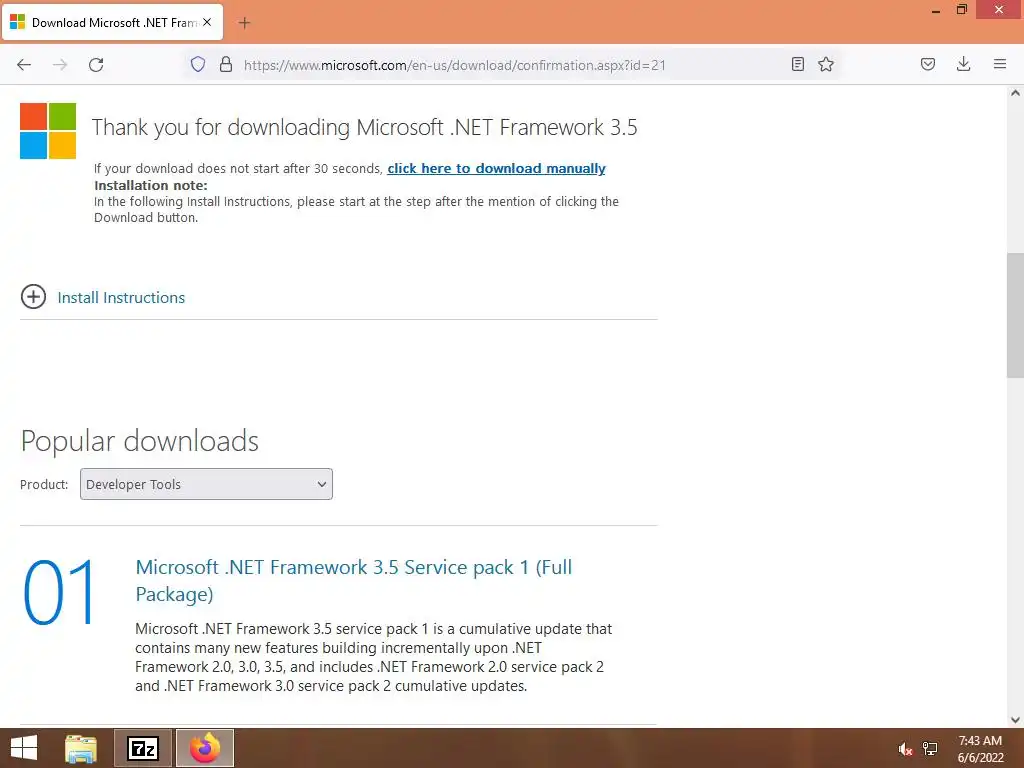The image size is (1024, 768).
Task: Select the Download Microsoft .NET Framework tab
Action: 113,22
